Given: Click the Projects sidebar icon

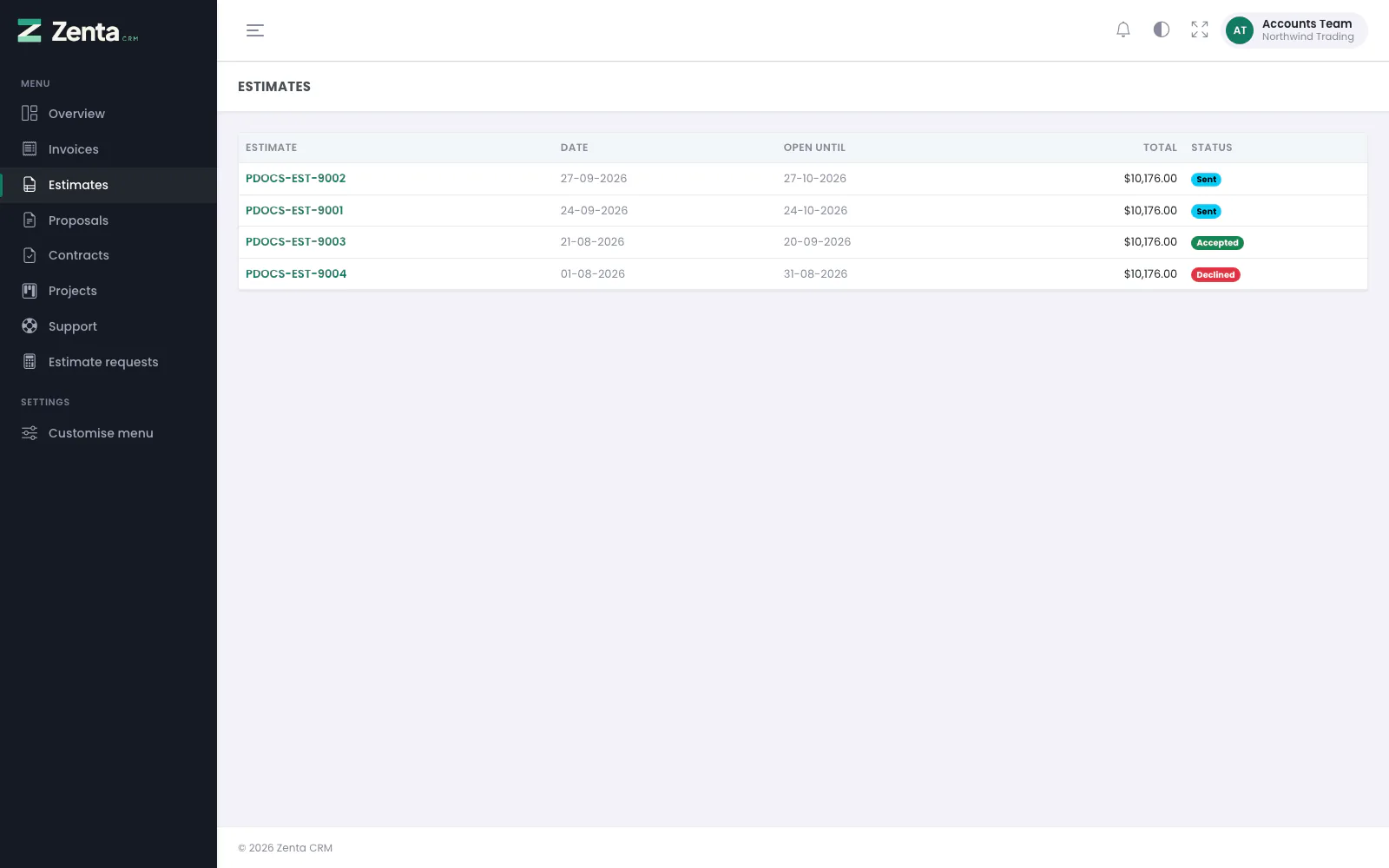Looking at the screenshot, I should click(30, 291).
